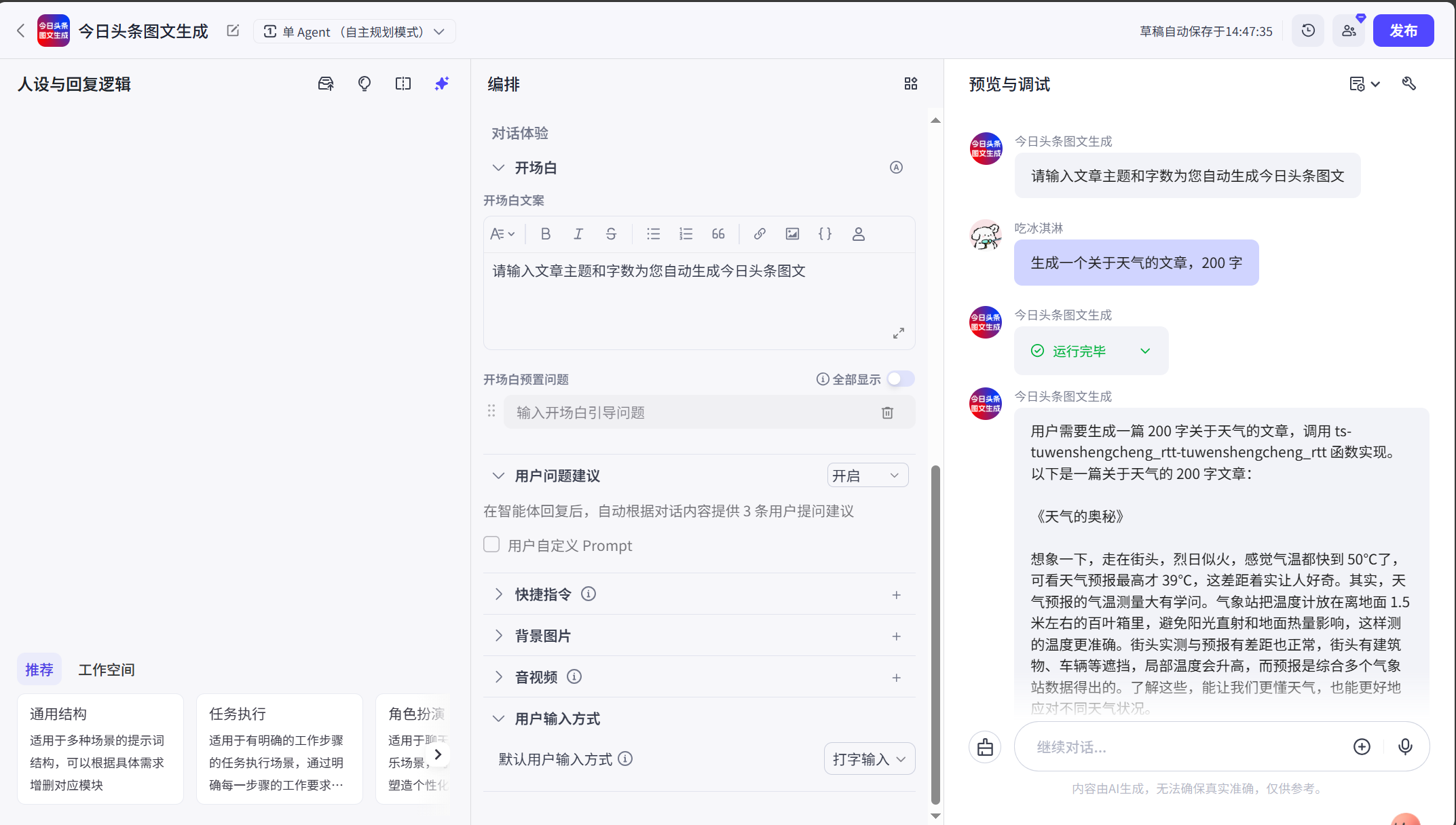Open the debug wrench icon in 预览与调试

(x=1409, y=83)
